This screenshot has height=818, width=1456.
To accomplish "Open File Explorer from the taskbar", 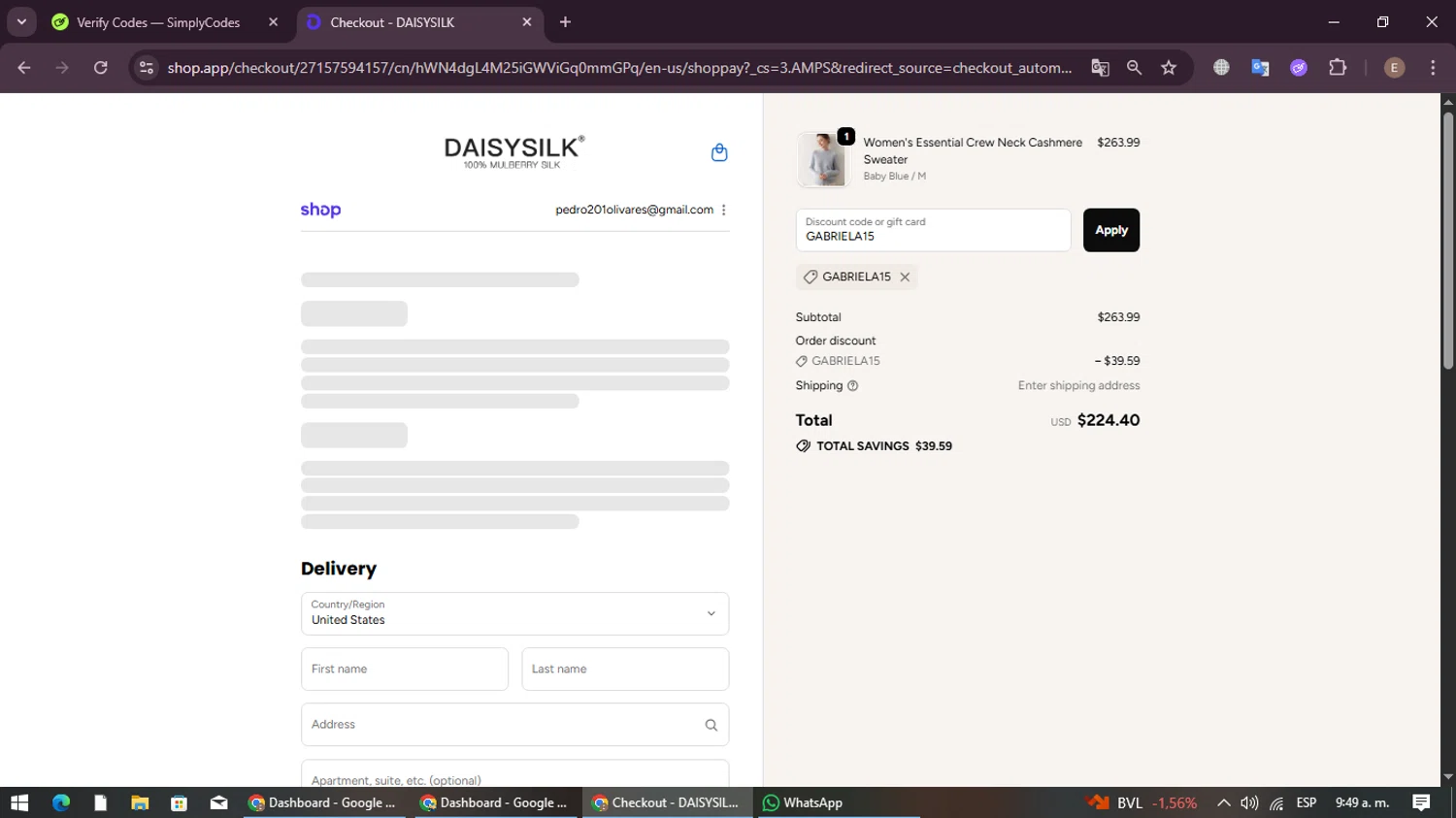I will (140, 802).
